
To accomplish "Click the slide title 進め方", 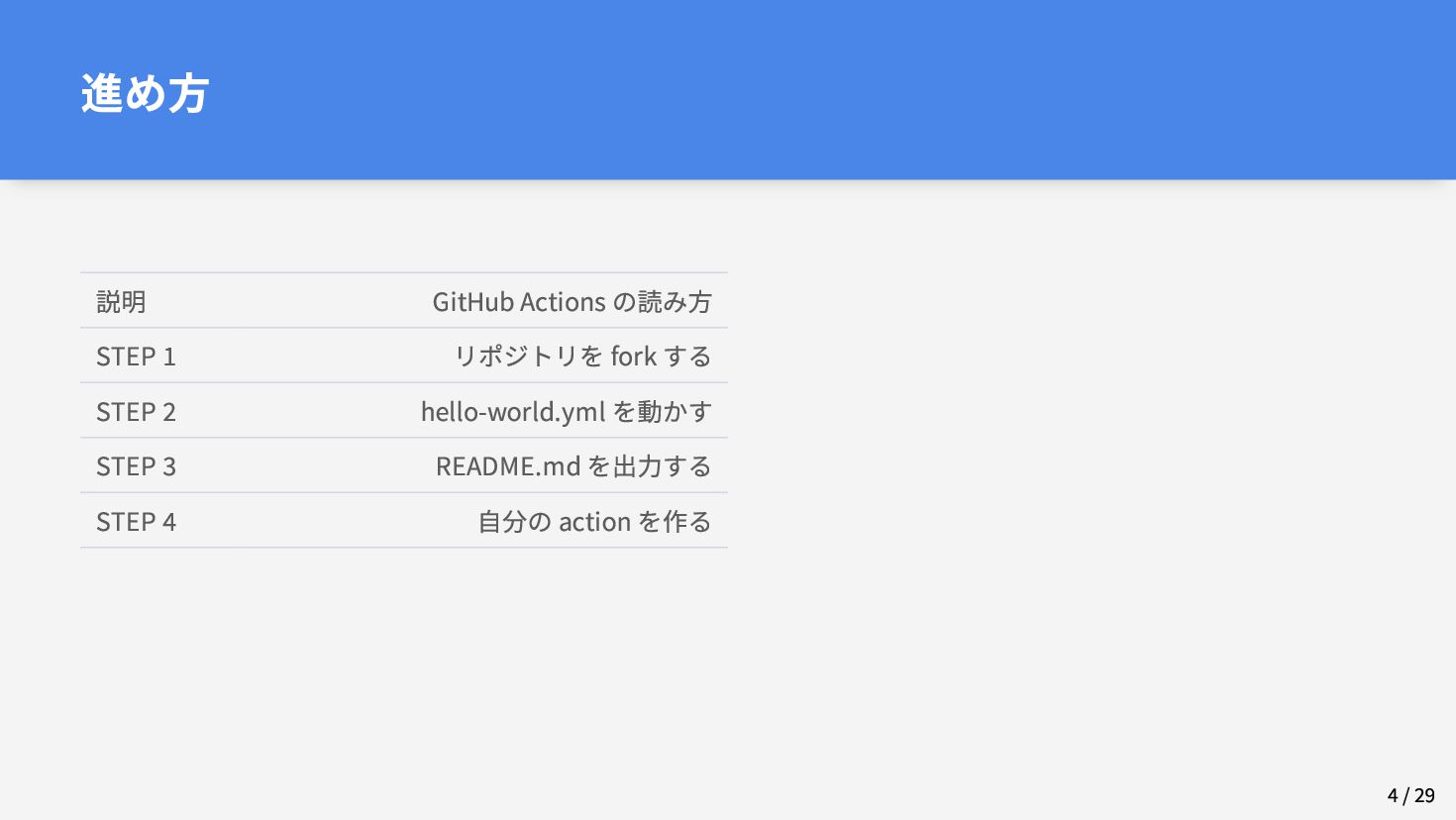I will [x=145, y=94].
